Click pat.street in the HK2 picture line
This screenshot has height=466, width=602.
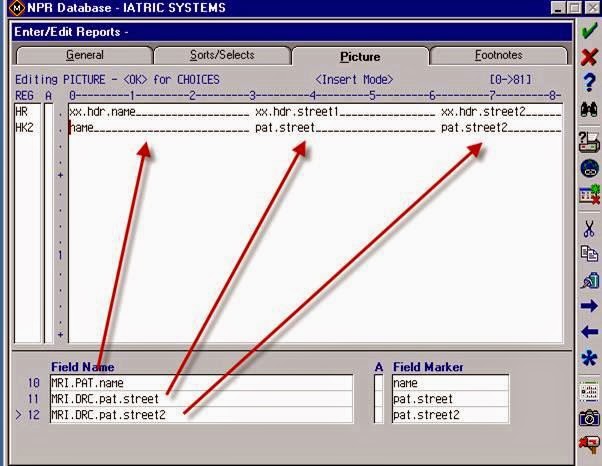click(x=285, y=127)
